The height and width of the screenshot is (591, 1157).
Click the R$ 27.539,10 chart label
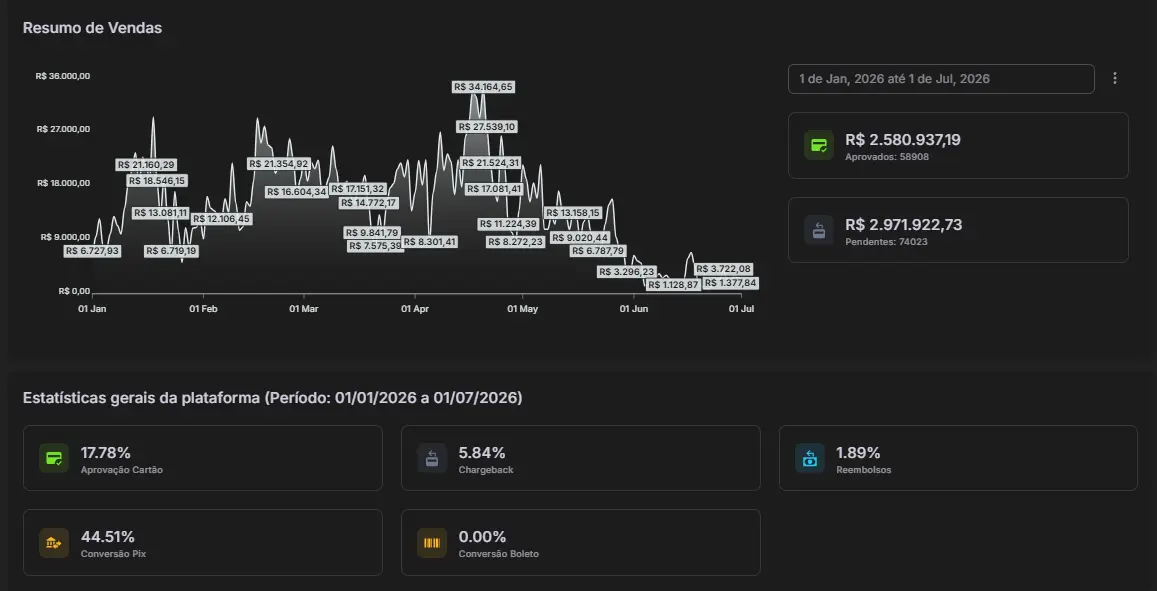[x=488, y=127]
